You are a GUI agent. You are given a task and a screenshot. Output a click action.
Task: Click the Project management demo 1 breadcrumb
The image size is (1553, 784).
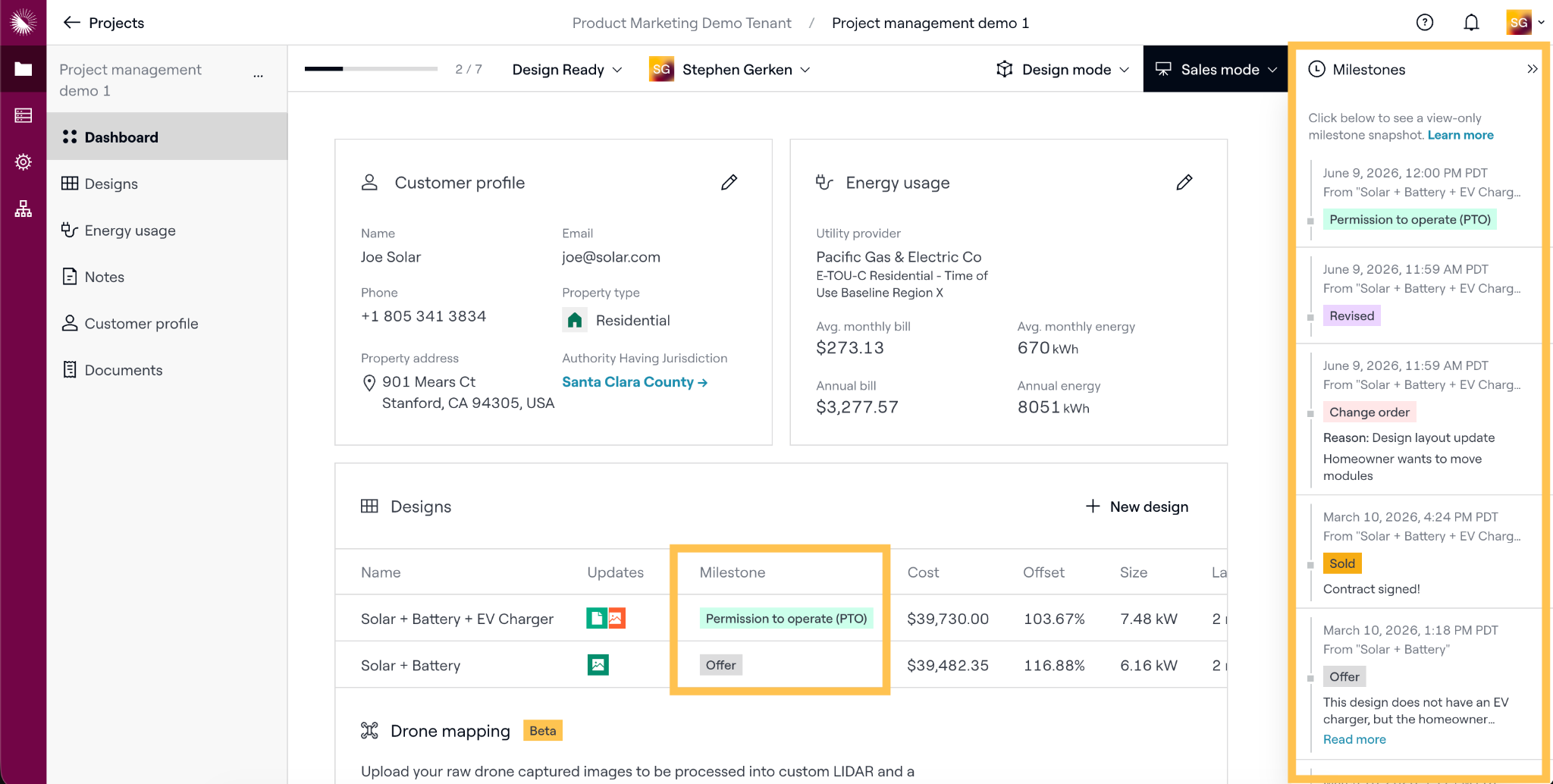coord(930,23)
